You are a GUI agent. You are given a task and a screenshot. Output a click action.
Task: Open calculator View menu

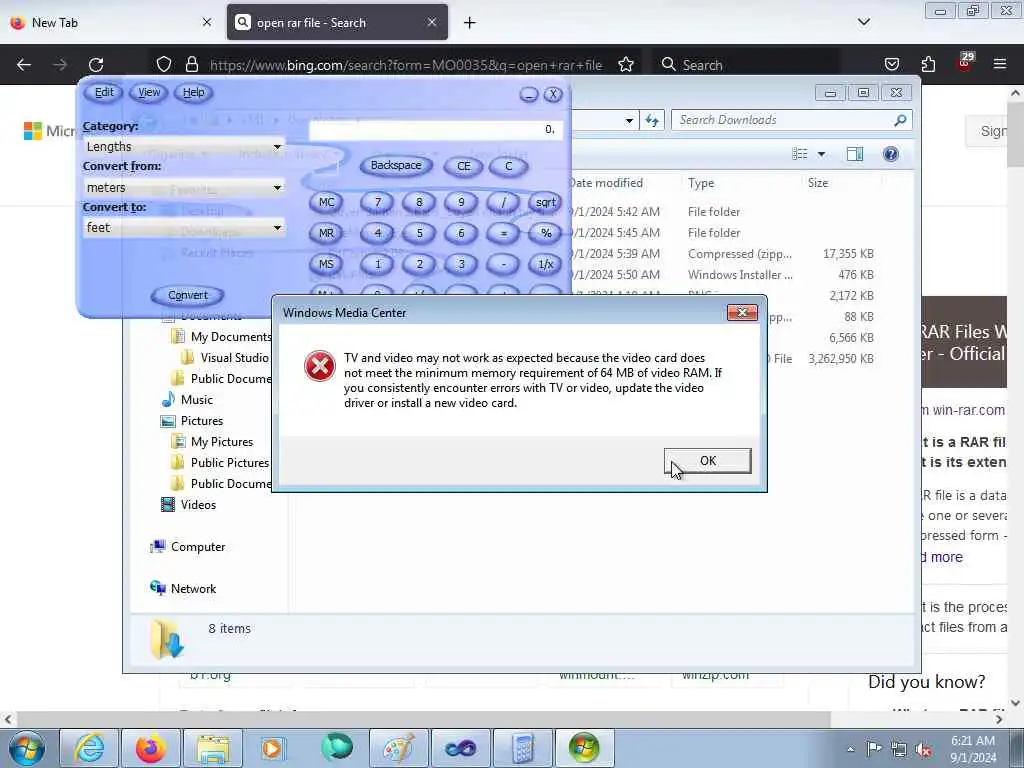click(x=149, y=93)
